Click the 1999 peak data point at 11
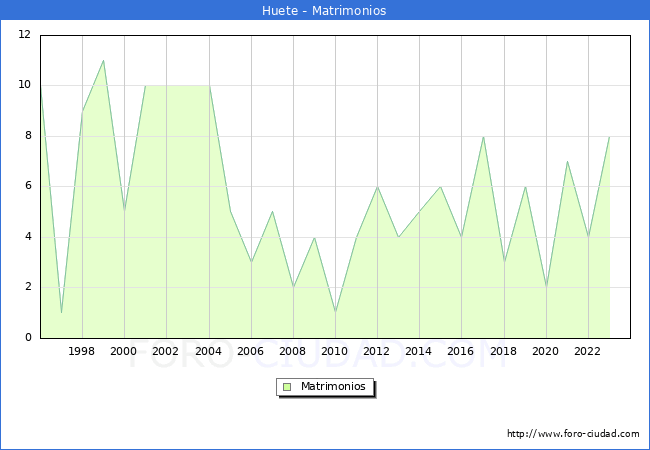The width and height of the screenshot is (650, 450). [103, 60]
